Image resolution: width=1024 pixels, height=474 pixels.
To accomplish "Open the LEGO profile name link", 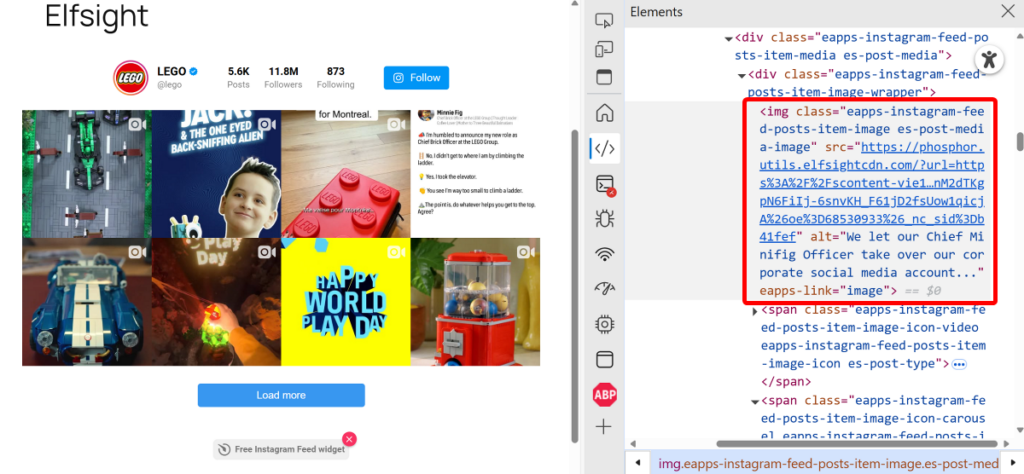I will (x=172, y=71).
